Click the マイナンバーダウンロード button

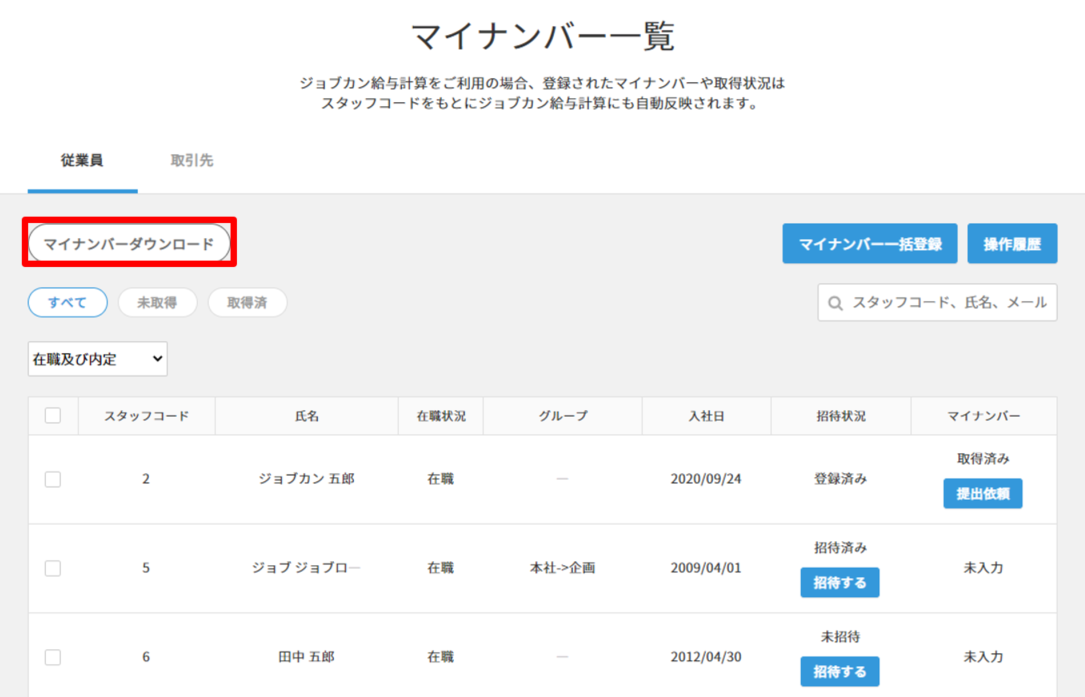pos(129,244)
